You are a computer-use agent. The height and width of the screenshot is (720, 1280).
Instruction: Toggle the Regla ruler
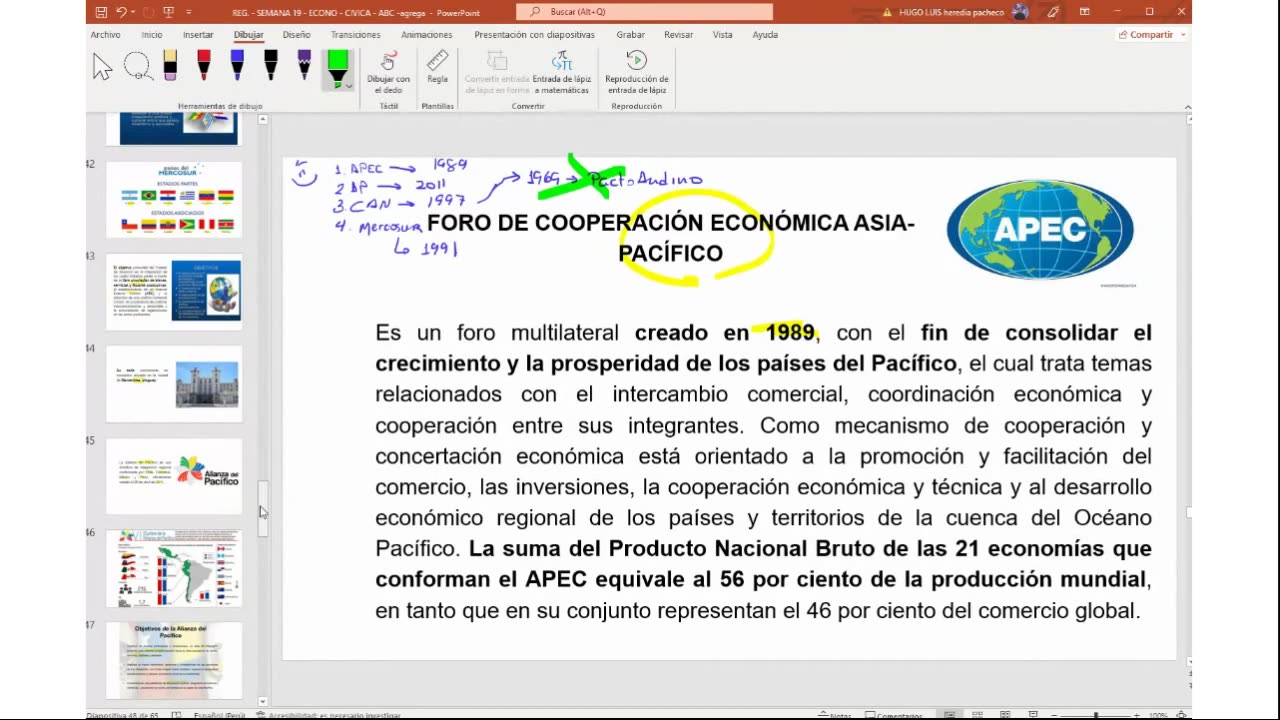pyautogui.click(x=437, y=68)
